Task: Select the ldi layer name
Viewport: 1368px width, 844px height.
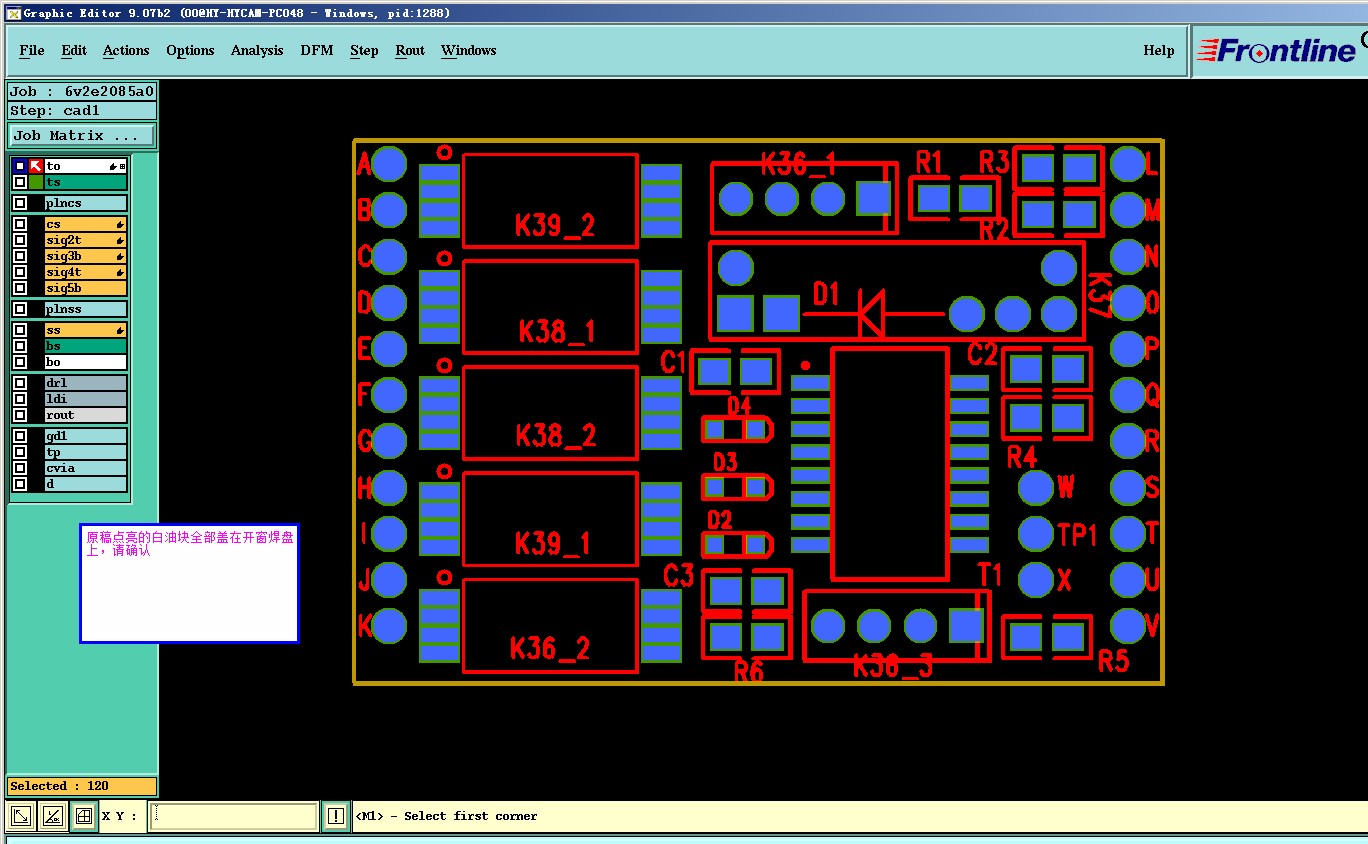Action: point(85,399)
